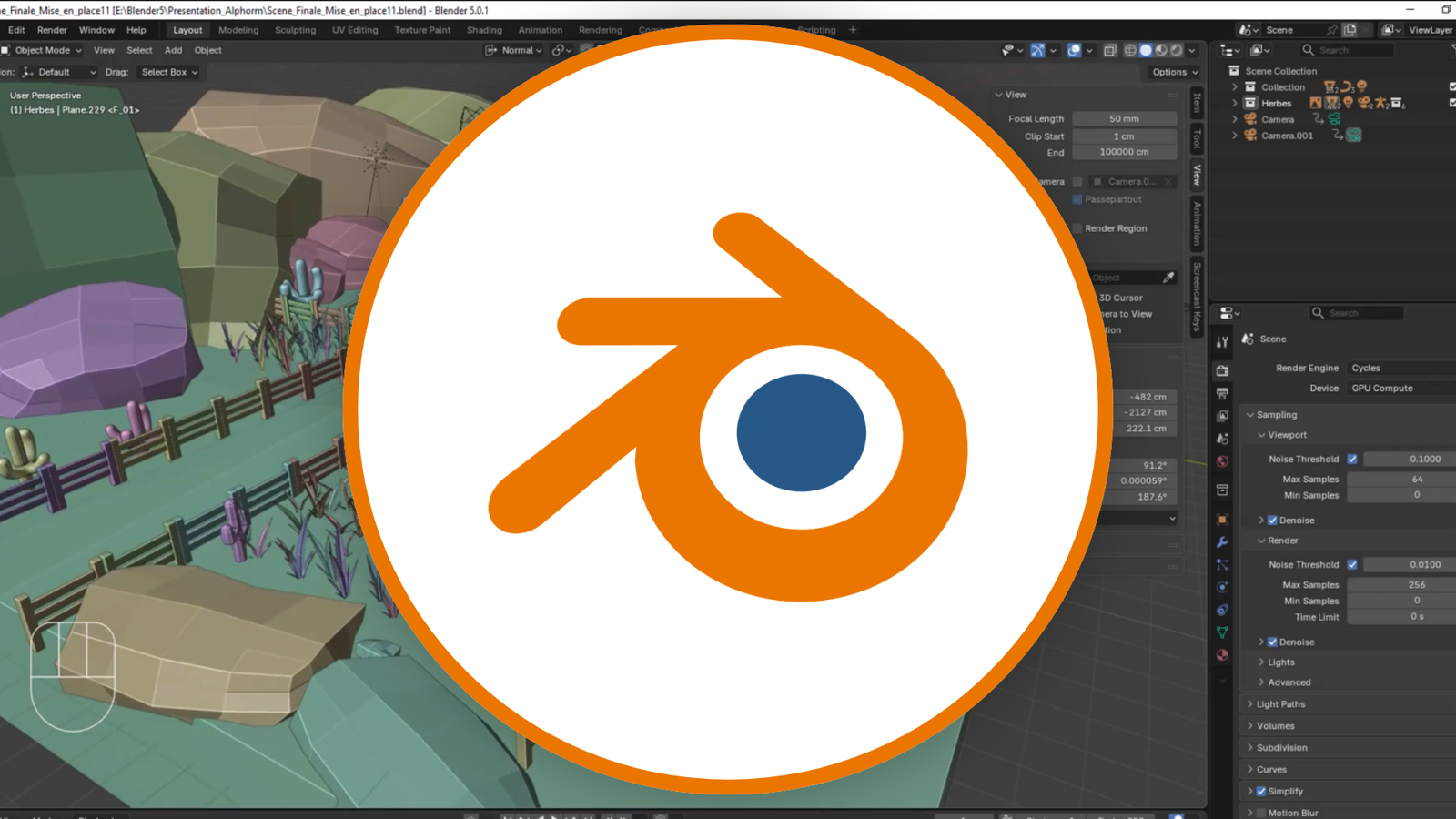Open the Object properties tab icon
Image resolution: width=1456 pixels, height=819 pixels.
[x=1222, y=520]
